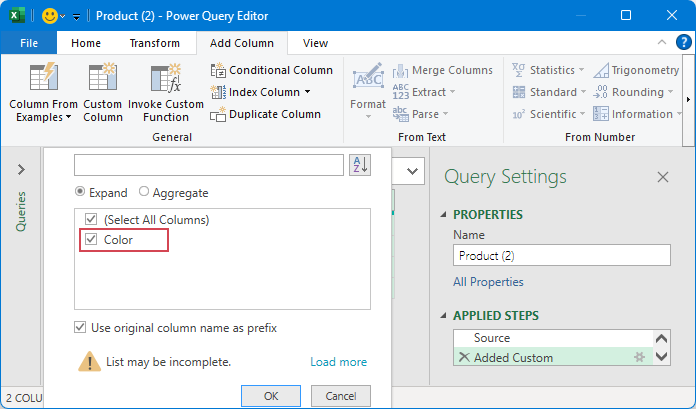The width and height of the screenshot is (696, 409).
Task: Click Invoke Custom Function icon
Action: pos(165,78)
